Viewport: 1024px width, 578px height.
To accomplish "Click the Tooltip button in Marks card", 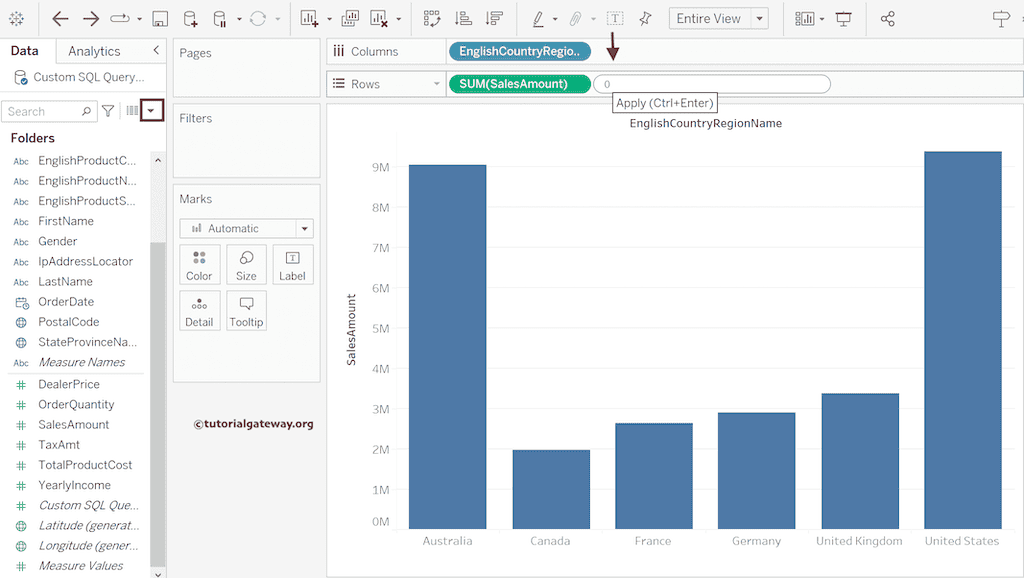I will pos(246,311).
